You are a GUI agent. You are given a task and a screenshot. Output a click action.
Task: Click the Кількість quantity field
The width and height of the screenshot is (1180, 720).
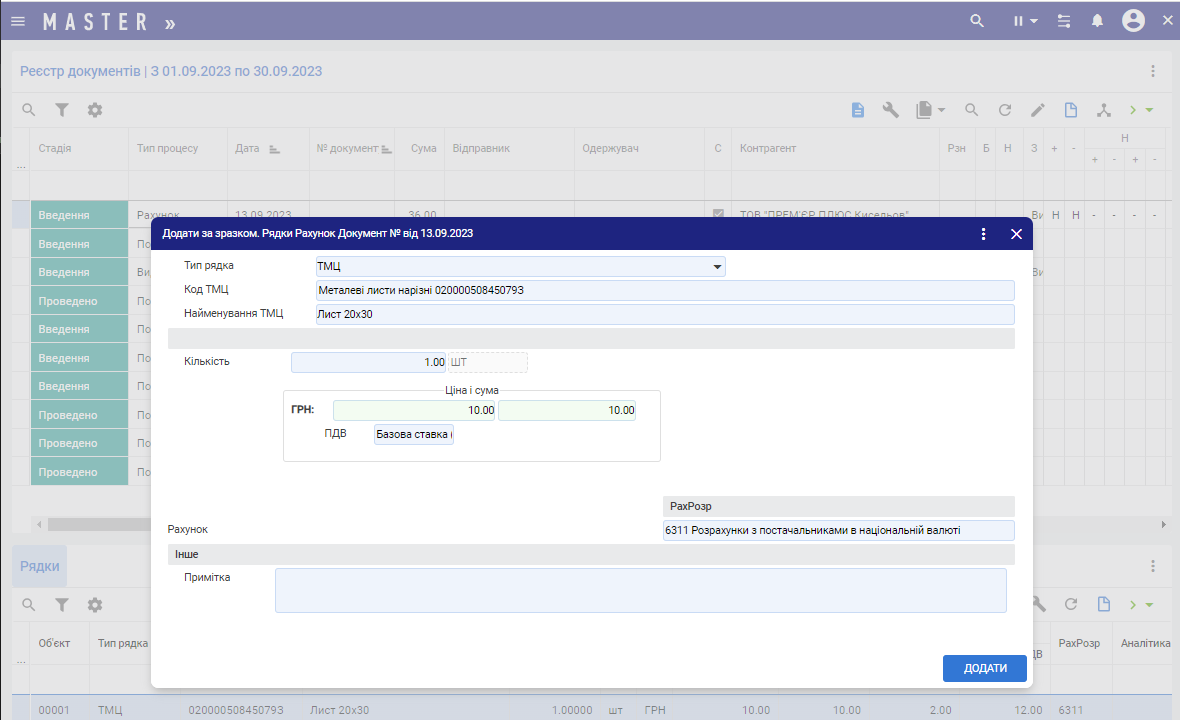click(x=369, y=362)
